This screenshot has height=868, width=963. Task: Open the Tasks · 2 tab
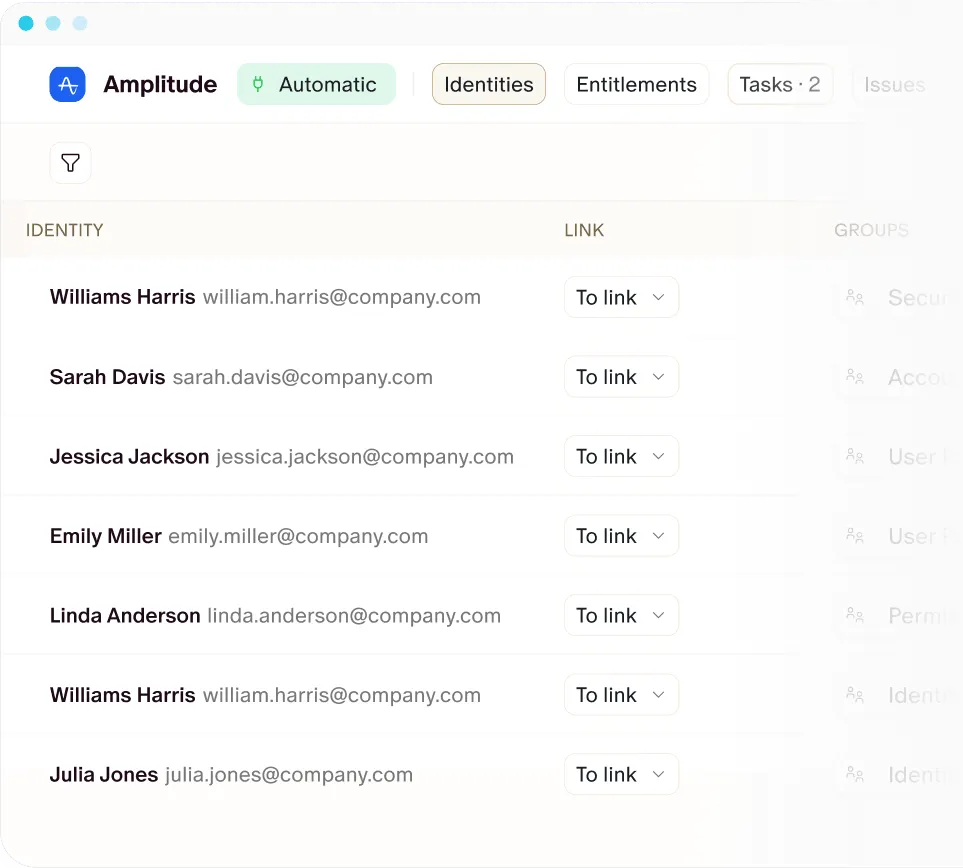click(780, 84)
